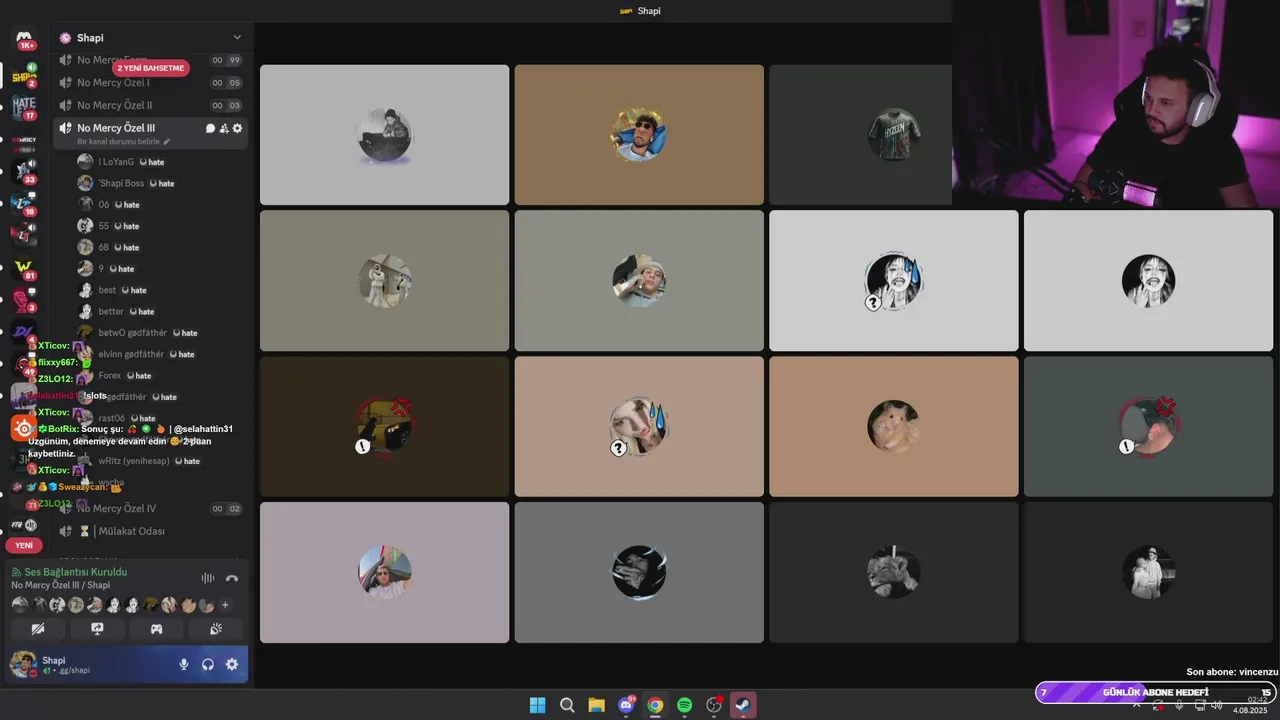Edit the channel status pencil icon
Viewport: 1280px width, 720px height.
167,142
